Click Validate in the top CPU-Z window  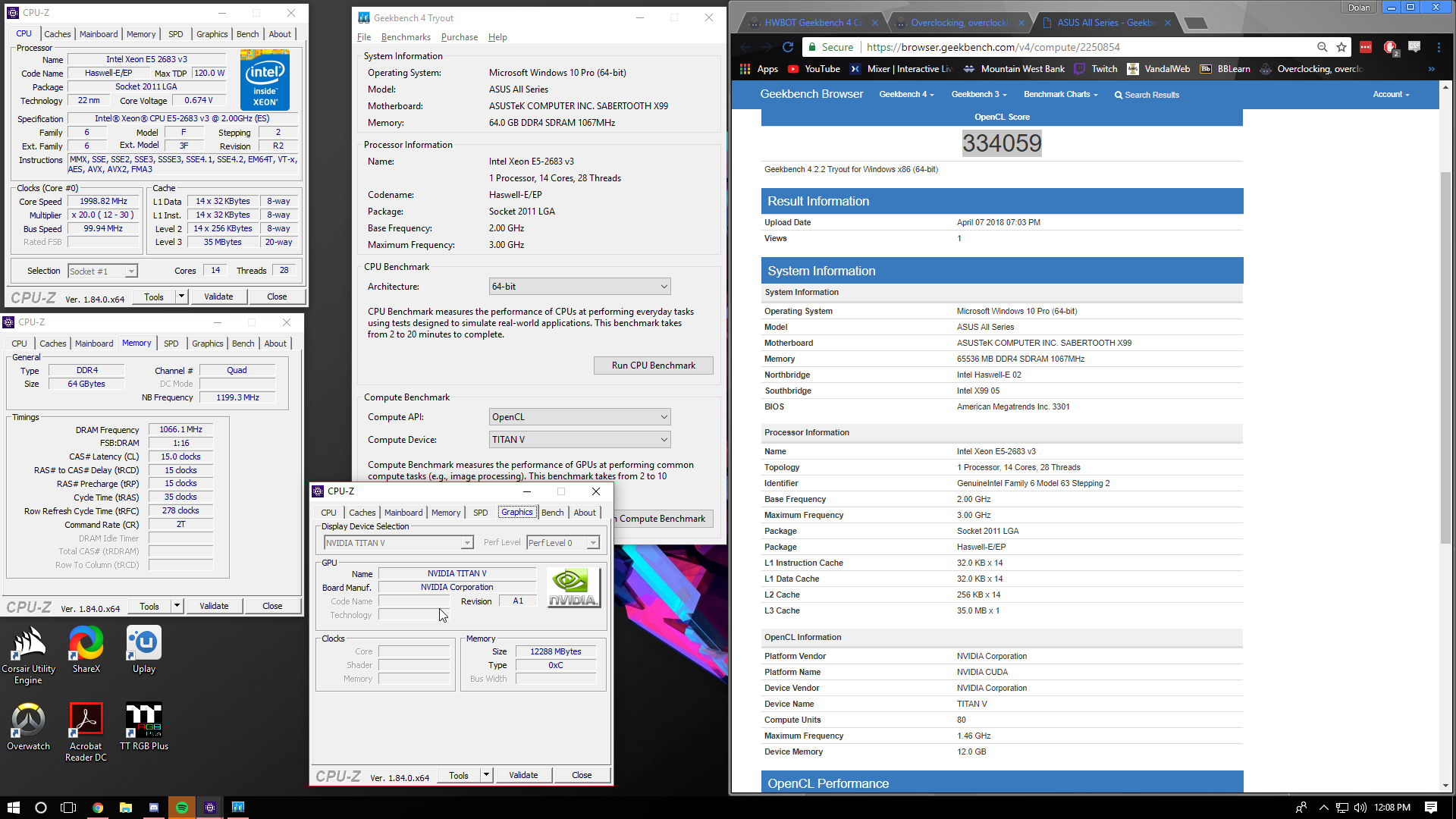coord(218,297)
